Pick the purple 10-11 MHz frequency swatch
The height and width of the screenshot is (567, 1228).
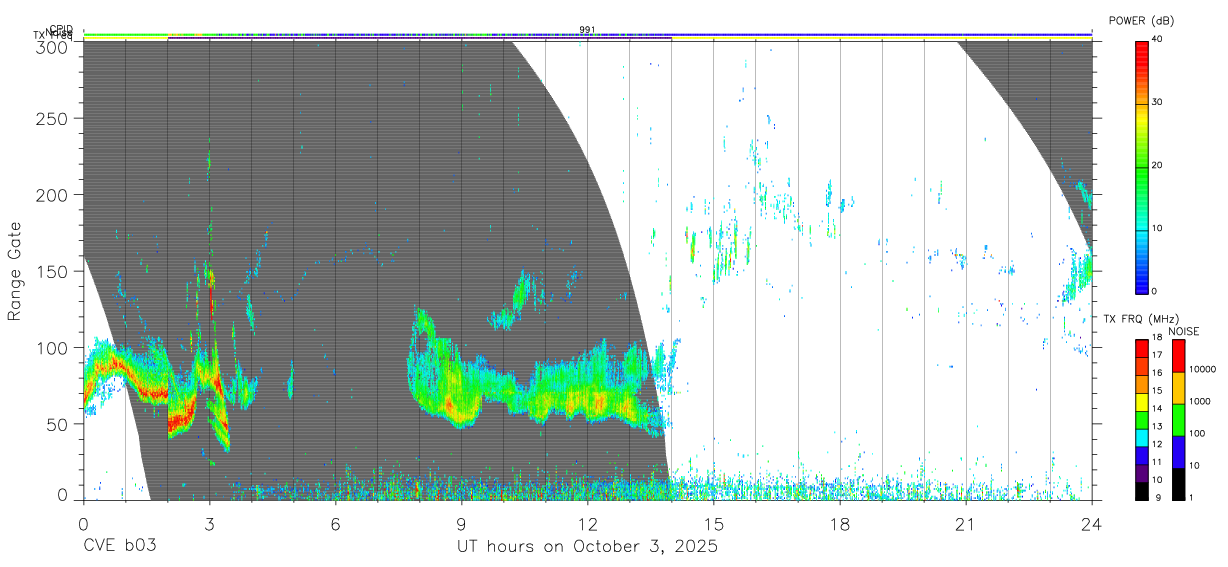[x=1141, y=473]
